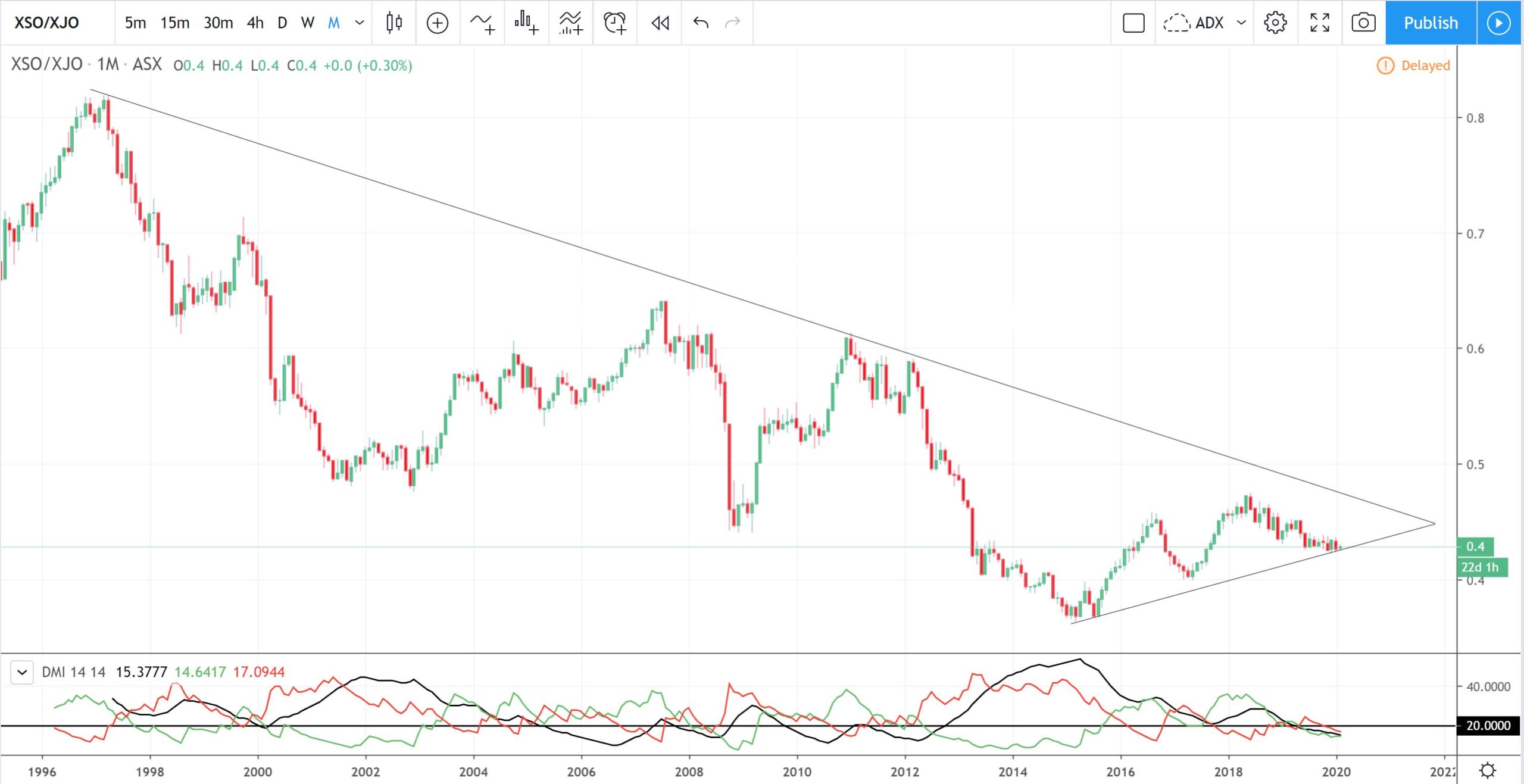
Task: Create an alert with the clock icon
Action: coord(614,23)
